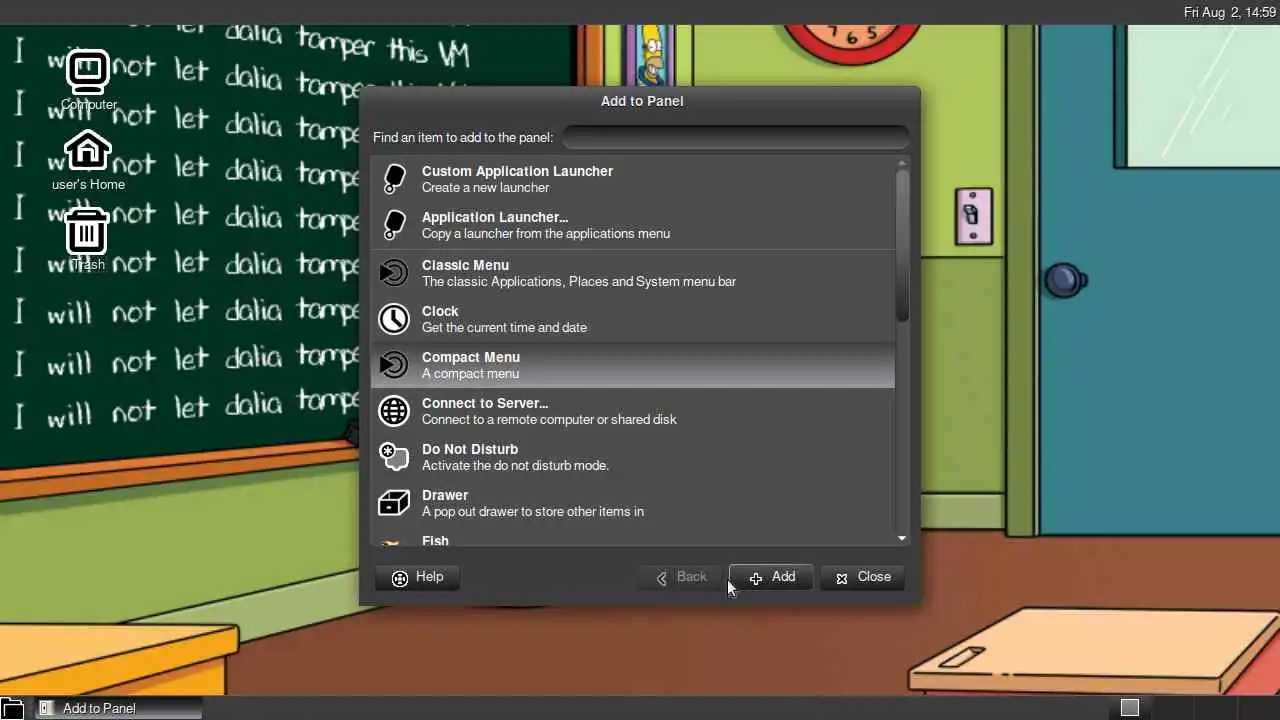Click the 'Add to Panel' dialog title bar
Screen dimensions: 1280x720
click(641, 101)
